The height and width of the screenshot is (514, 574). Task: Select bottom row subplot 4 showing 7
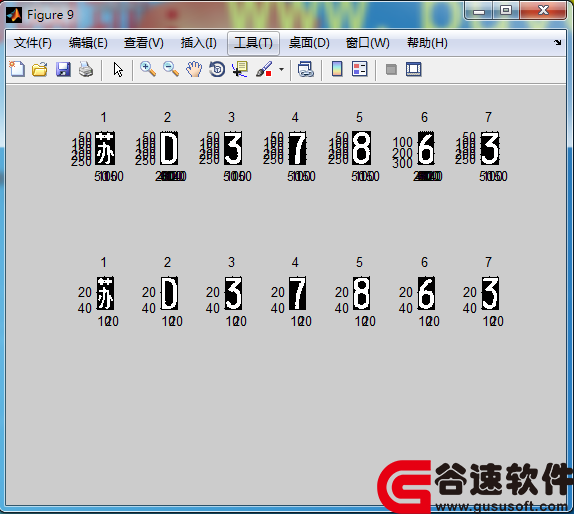pyautogui.click(x=297, y=293)
